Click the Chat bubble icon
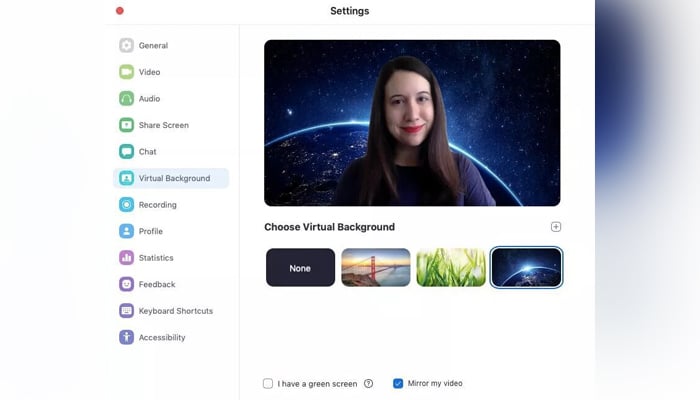700x400 pixels. (126, 151)
